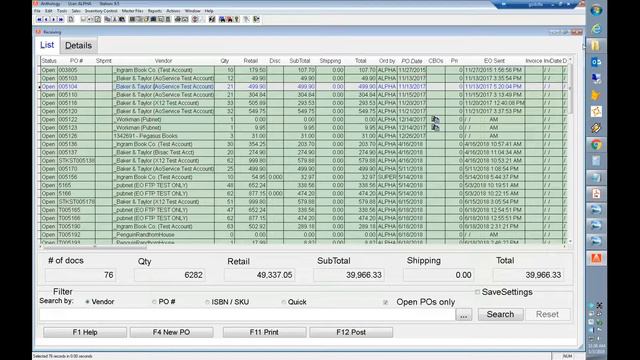Go to first record toolbar arrow
This screenshot has height=360, width=640.
tap(39, 19)
